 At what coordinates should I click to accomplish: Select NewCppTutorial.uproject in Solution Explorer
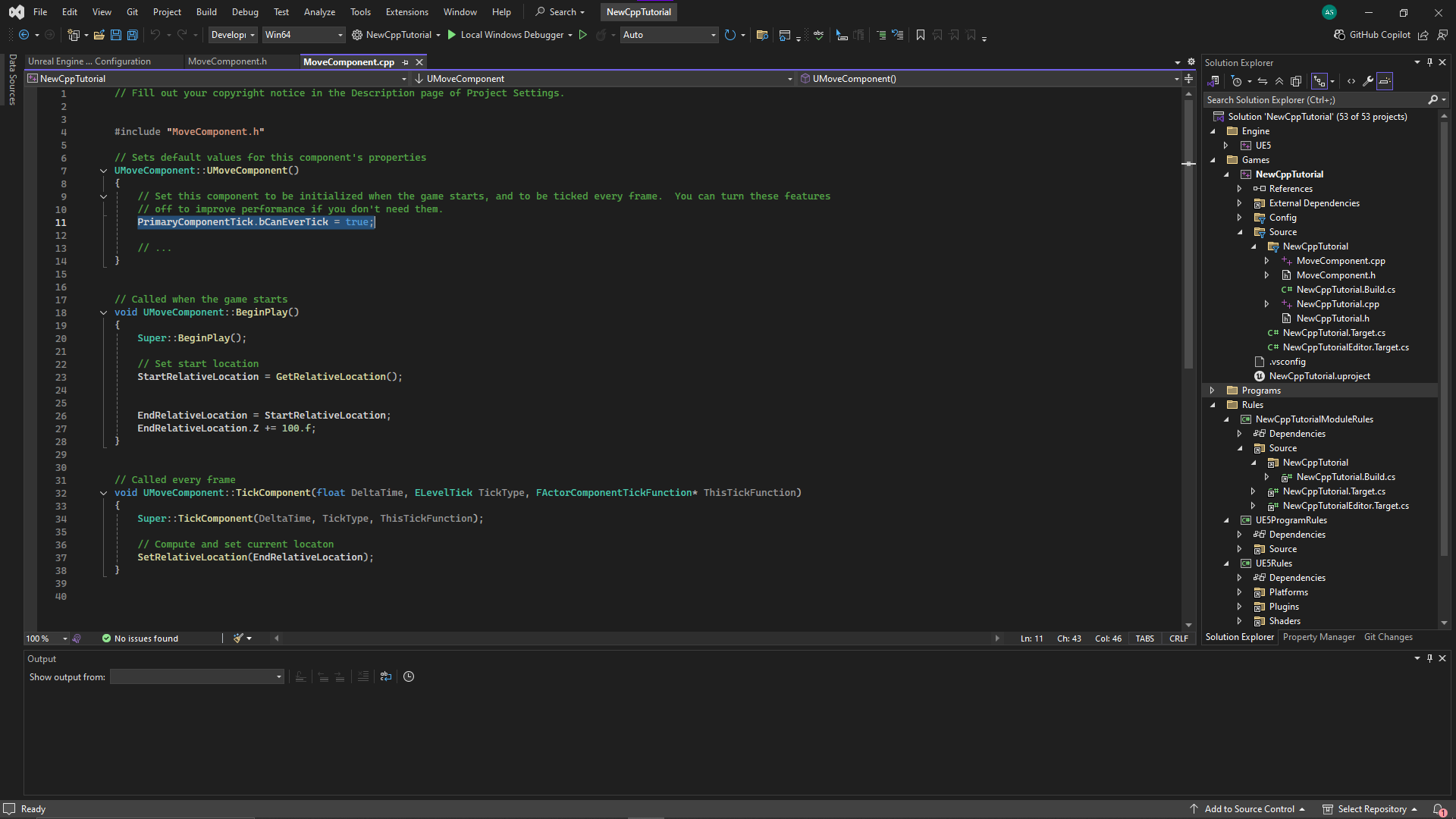1319,376
